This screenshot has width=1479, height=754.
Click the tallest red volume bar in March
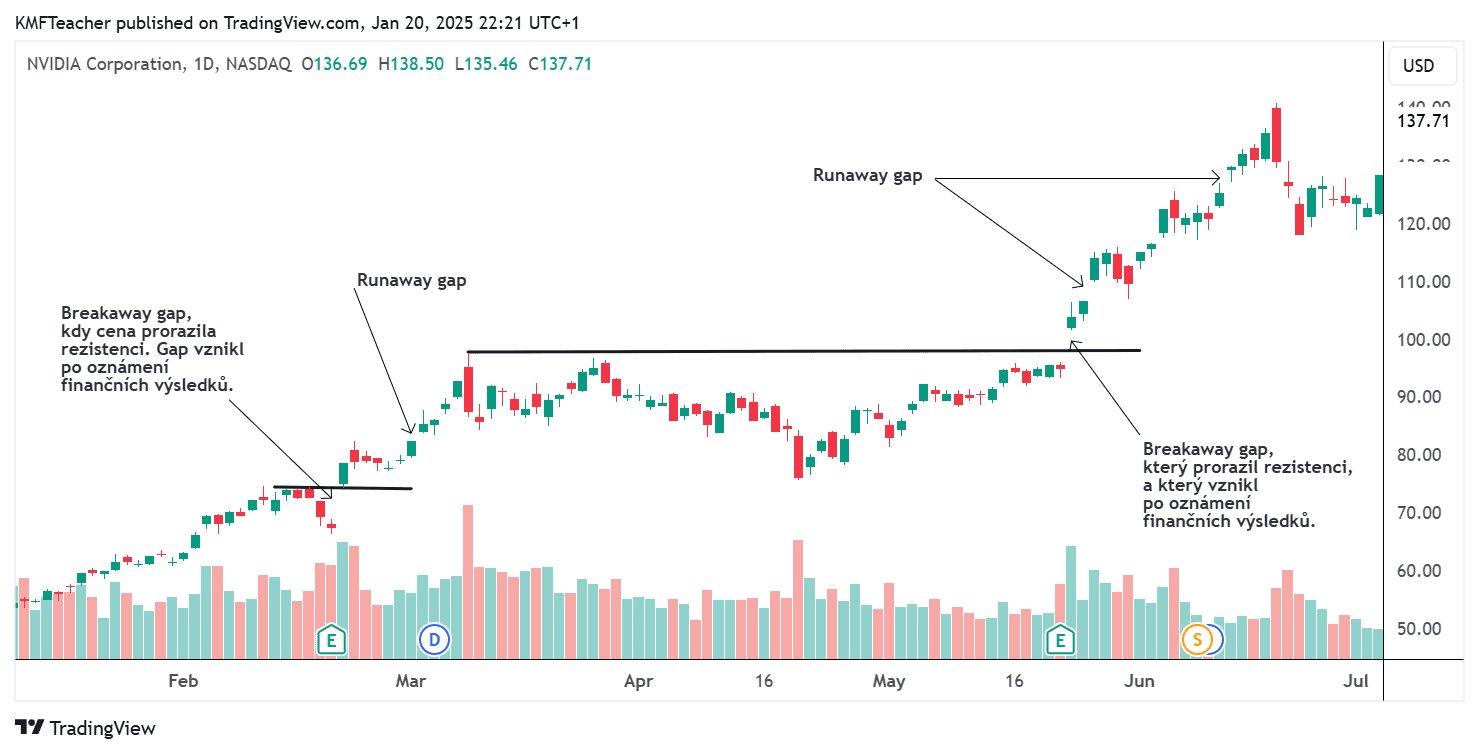click(x=467, y=580)
